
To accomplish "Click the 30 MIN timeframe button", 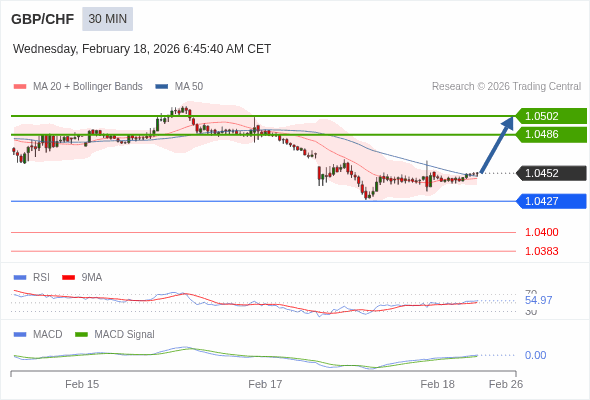I will coord(108,19).
